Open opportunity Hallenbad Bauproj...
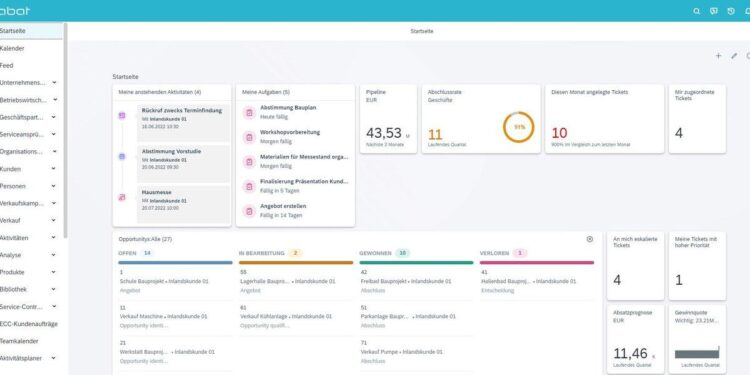 coord(537,281)
